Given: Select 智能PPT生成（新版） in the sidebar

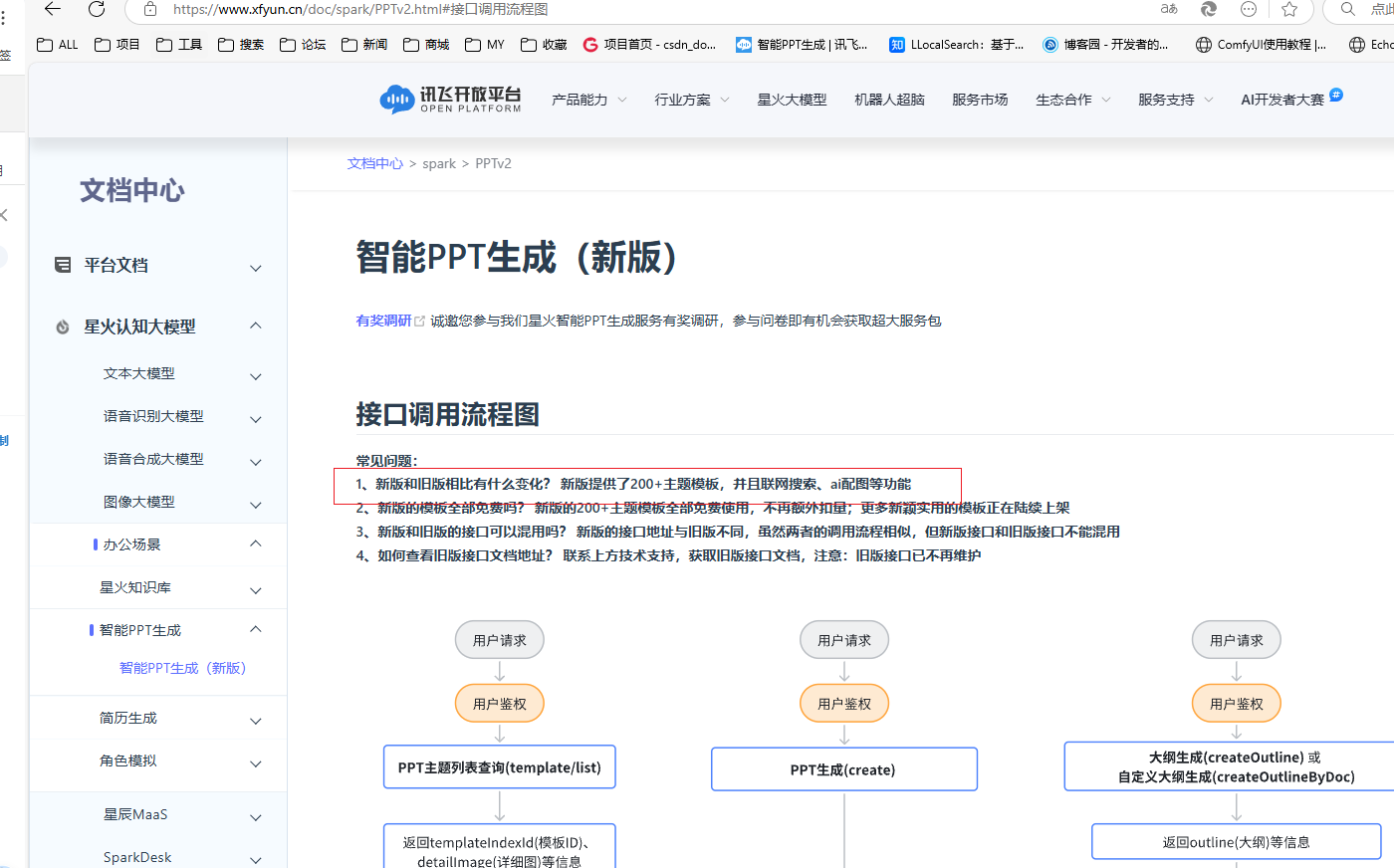Looking at the screenshot, I should pos(182,668).
